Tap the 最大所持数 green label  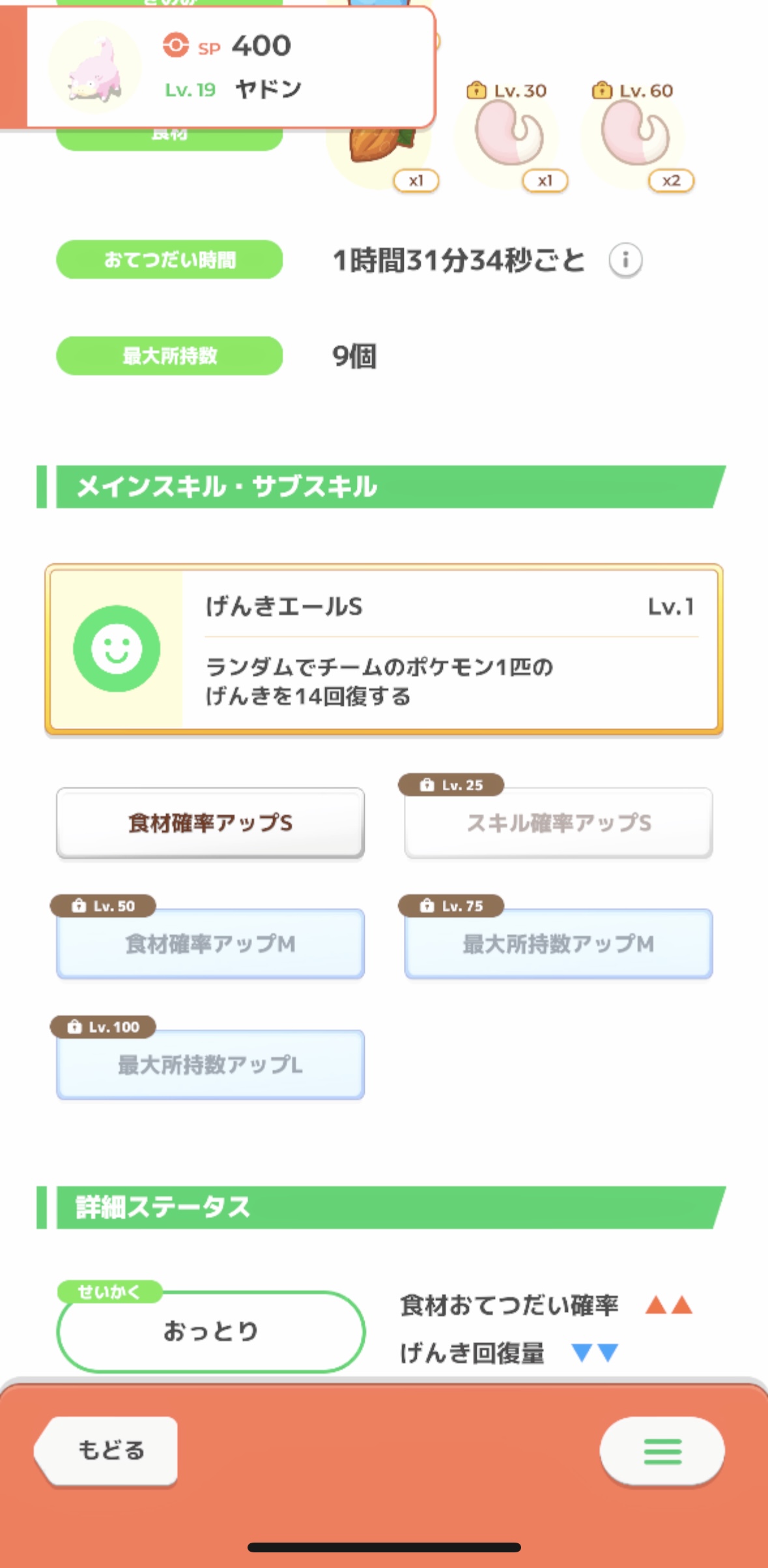169,356
